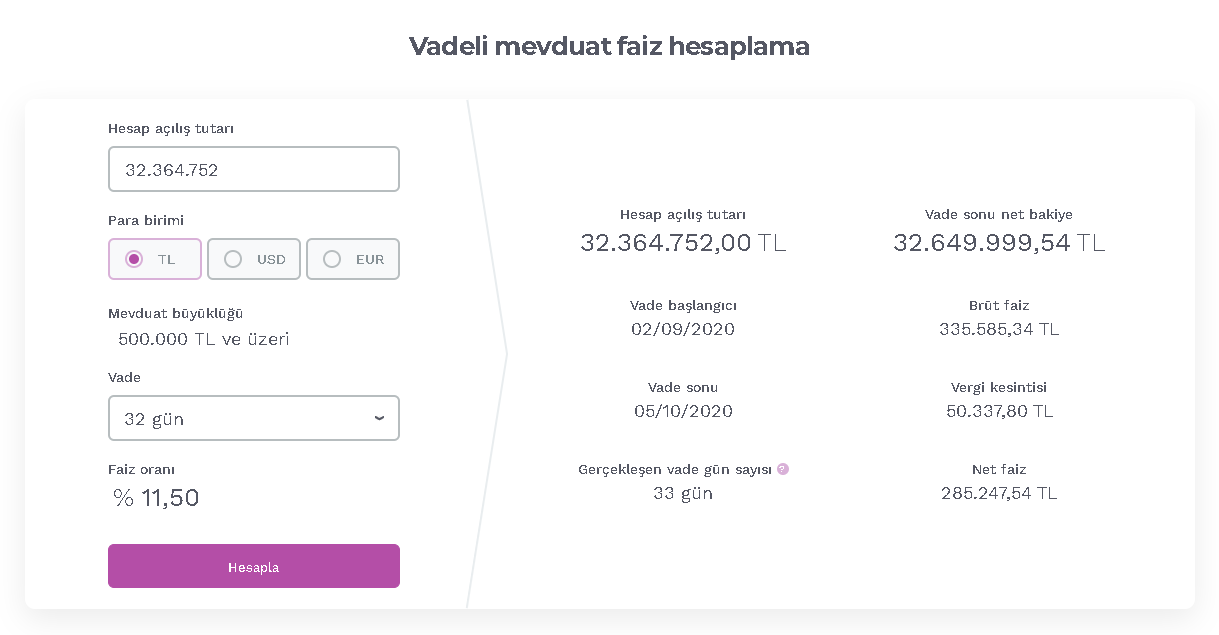Click the Net faiz 285.247,54 TL value

pos(999,493)
